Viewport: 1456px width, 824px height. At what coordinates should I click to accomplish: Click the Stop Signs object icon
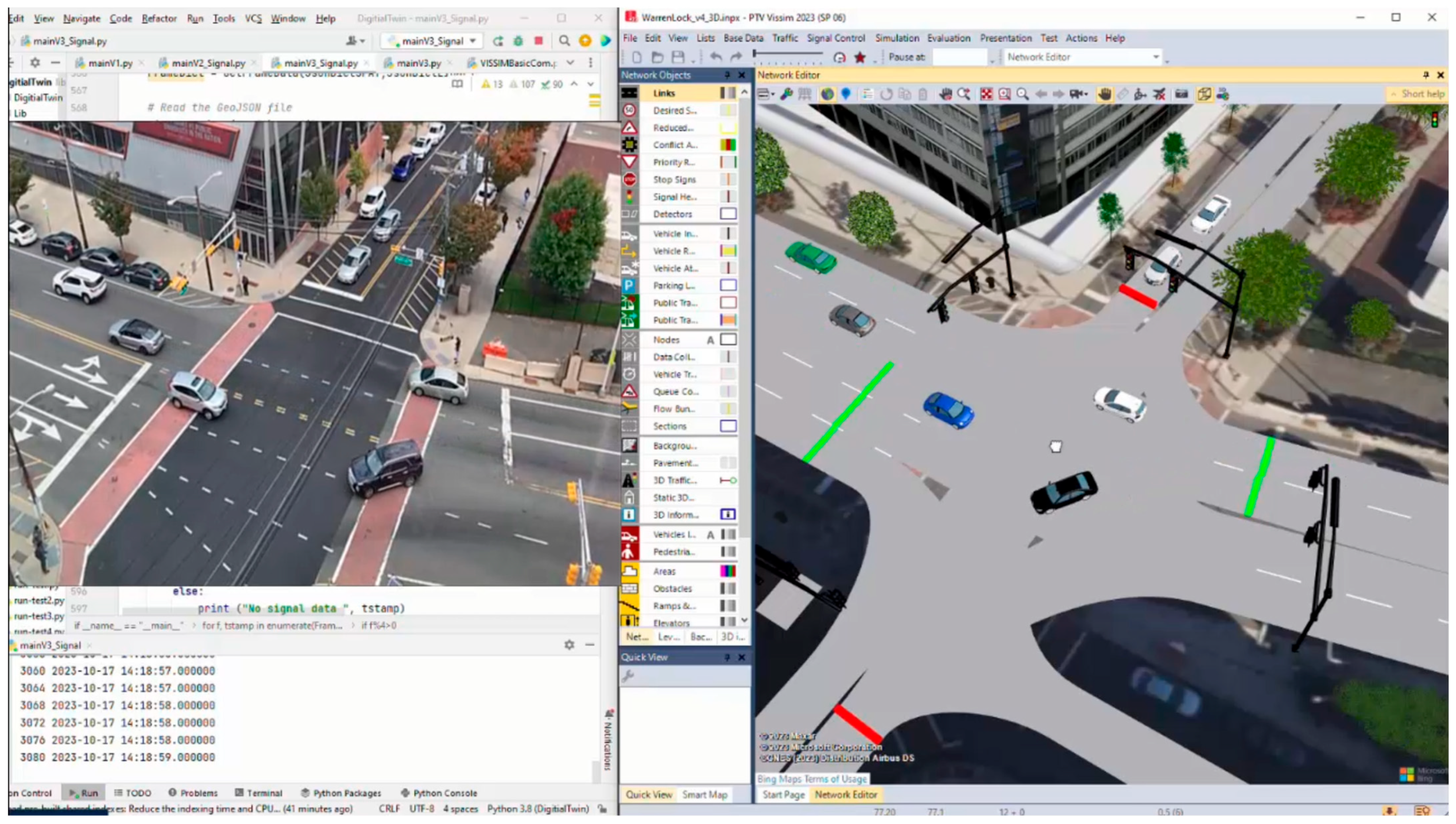630,179
